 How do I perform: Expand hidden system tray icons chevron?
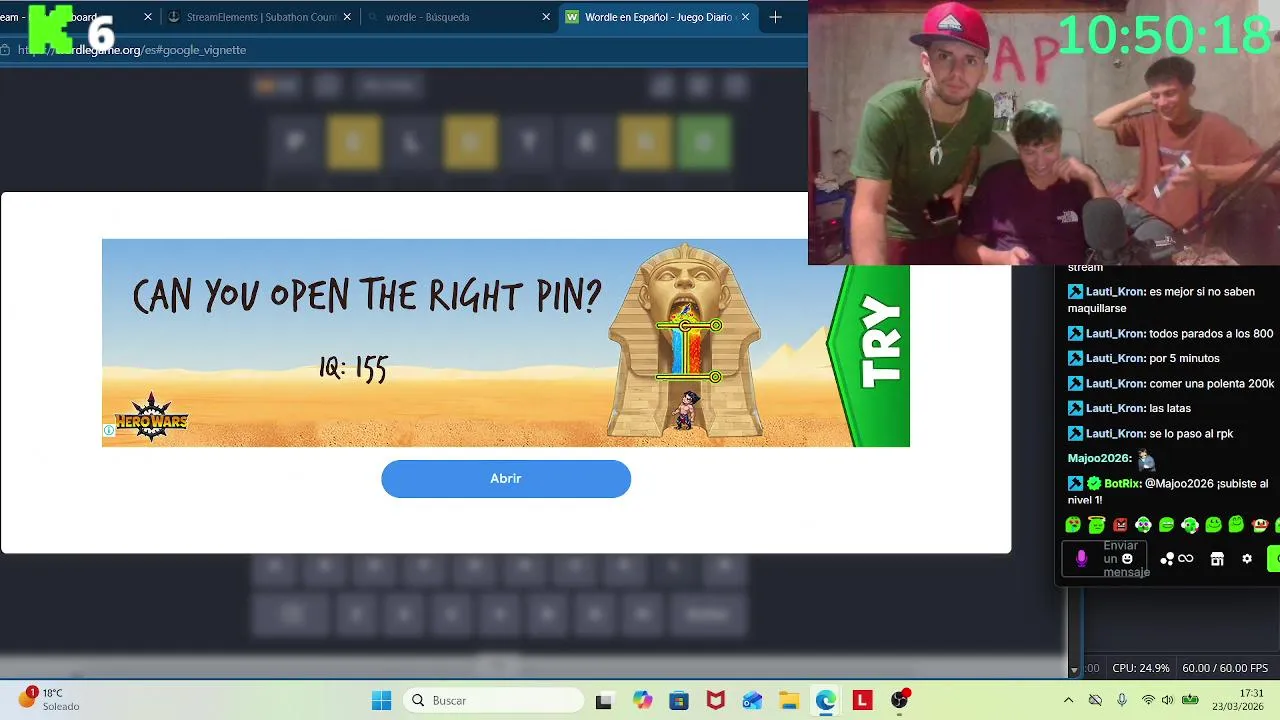(x=1068, y=700)
